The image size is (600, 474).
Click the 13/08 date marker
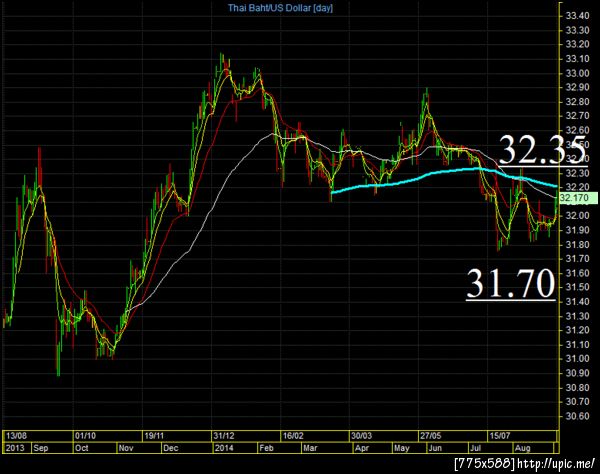[x=16, y=436]
